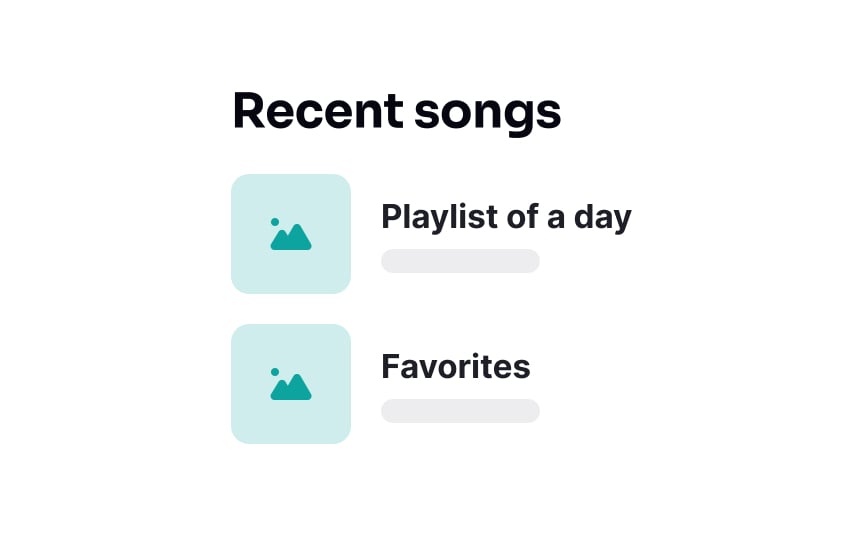864x540 pixels.
Task: Open the Favorites cover thumbnail
Action: point(291,384)
